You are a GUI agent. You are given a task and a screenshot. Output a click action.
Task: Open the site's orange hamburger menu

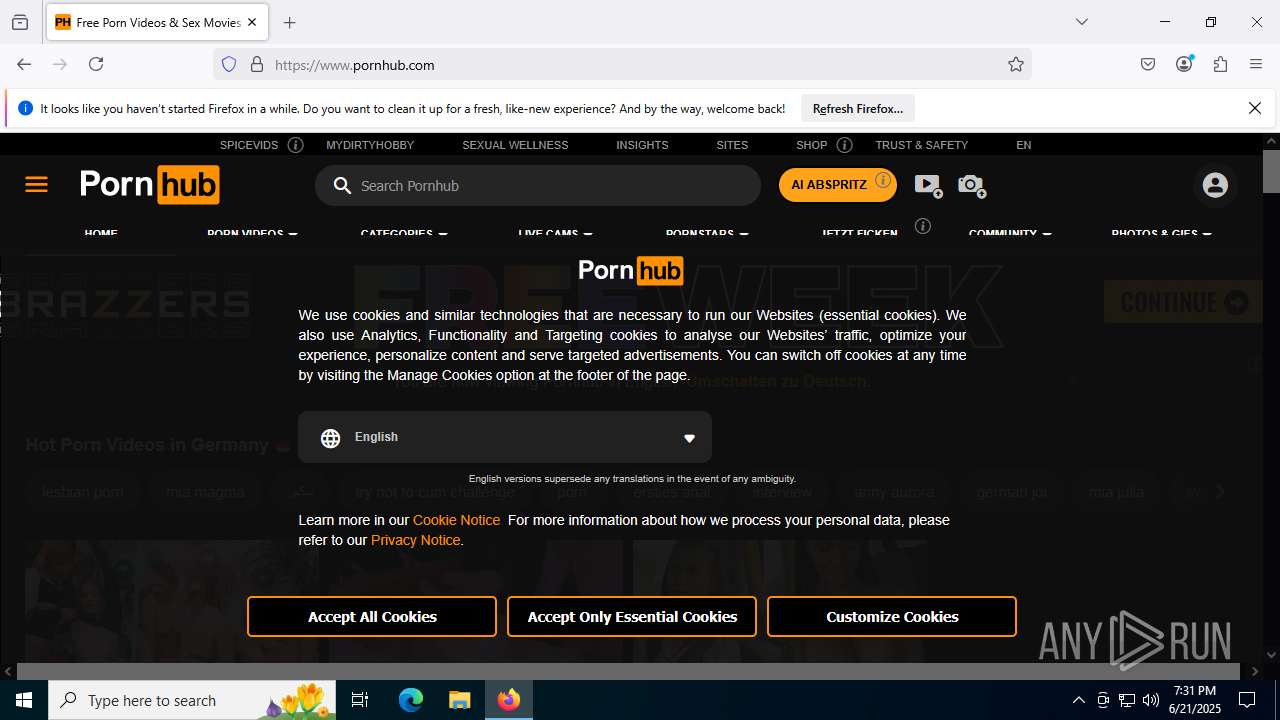click(x=36, y=185)
